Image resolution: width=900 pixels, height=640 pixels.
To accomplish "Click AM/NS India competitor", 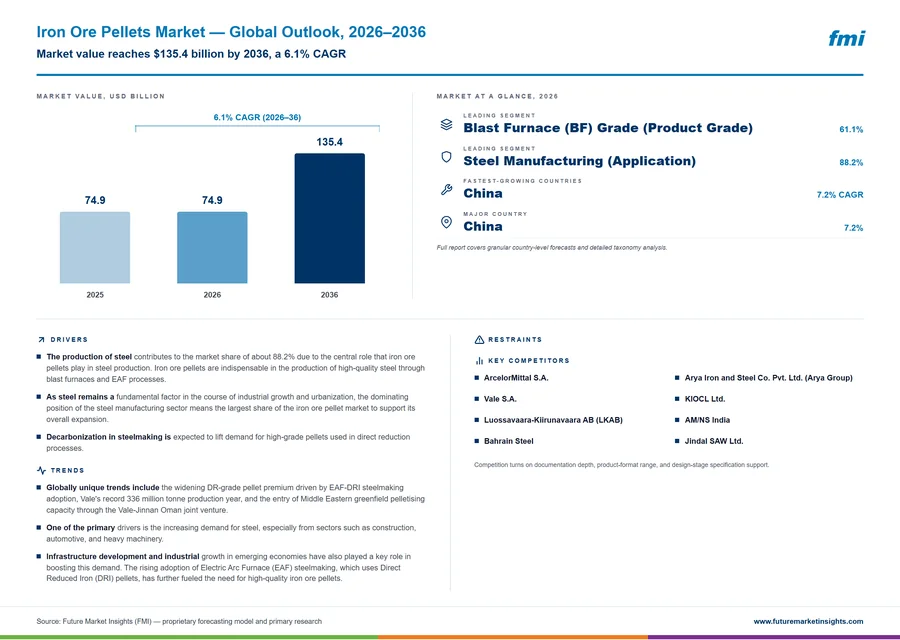I will [707, 420].
